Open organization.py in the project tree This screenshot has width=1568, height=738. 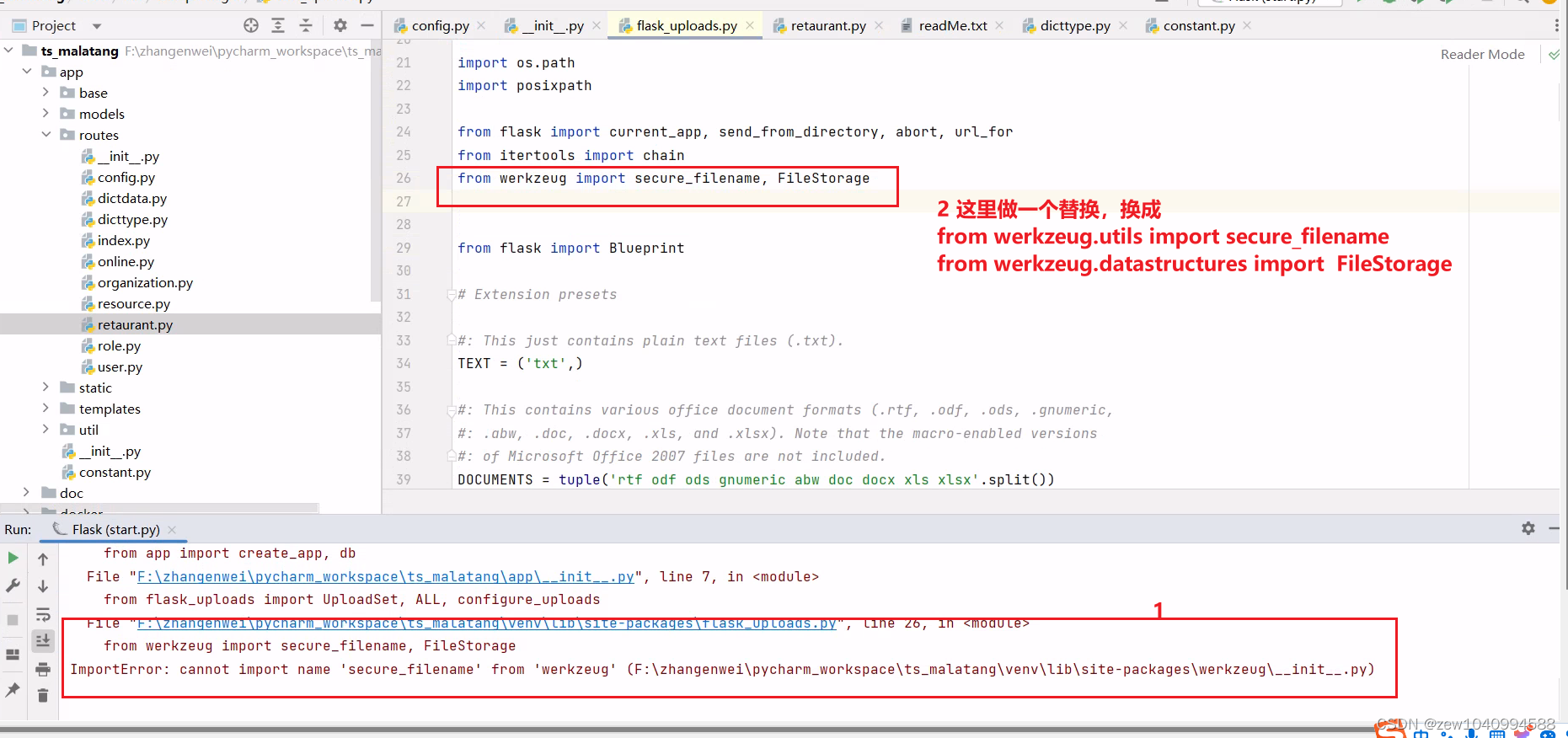pyautogui.click(x=145, y=282)
